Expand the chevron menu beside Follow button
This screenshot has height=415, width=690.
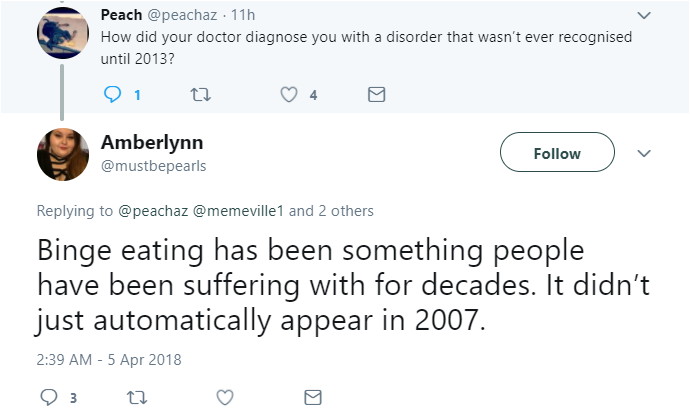(644, 153)
